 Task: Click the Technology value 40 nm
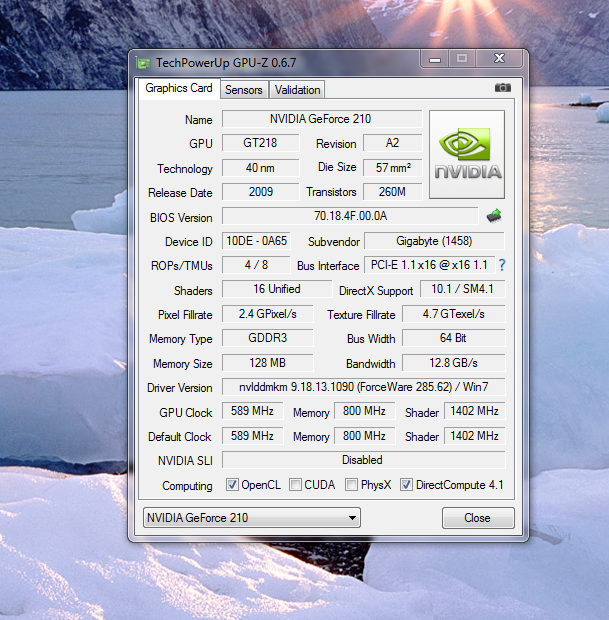click(260, 168)
